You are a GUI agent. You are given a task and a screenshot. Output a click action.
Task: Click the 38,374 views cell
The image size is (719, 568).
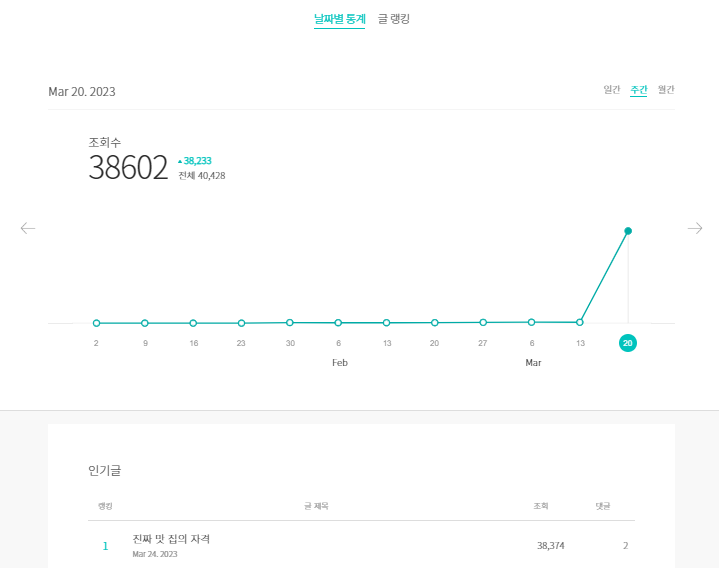(x=551, y=546)
